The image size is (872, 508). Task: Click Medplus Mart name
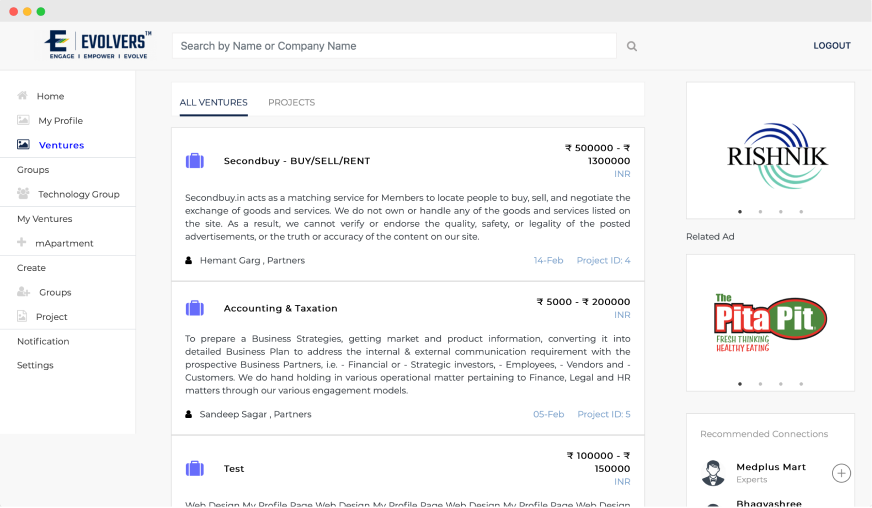click(771, 467)
